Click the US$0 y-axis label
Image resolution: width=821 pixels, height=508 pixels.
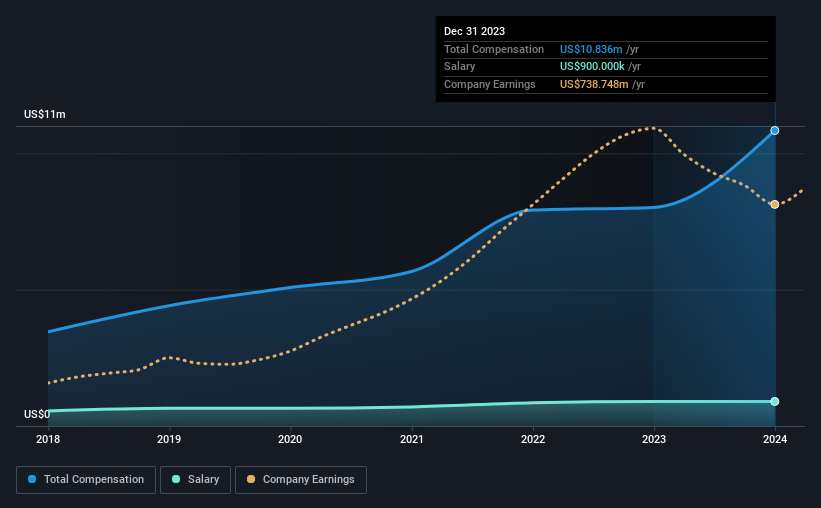point(37,414)
